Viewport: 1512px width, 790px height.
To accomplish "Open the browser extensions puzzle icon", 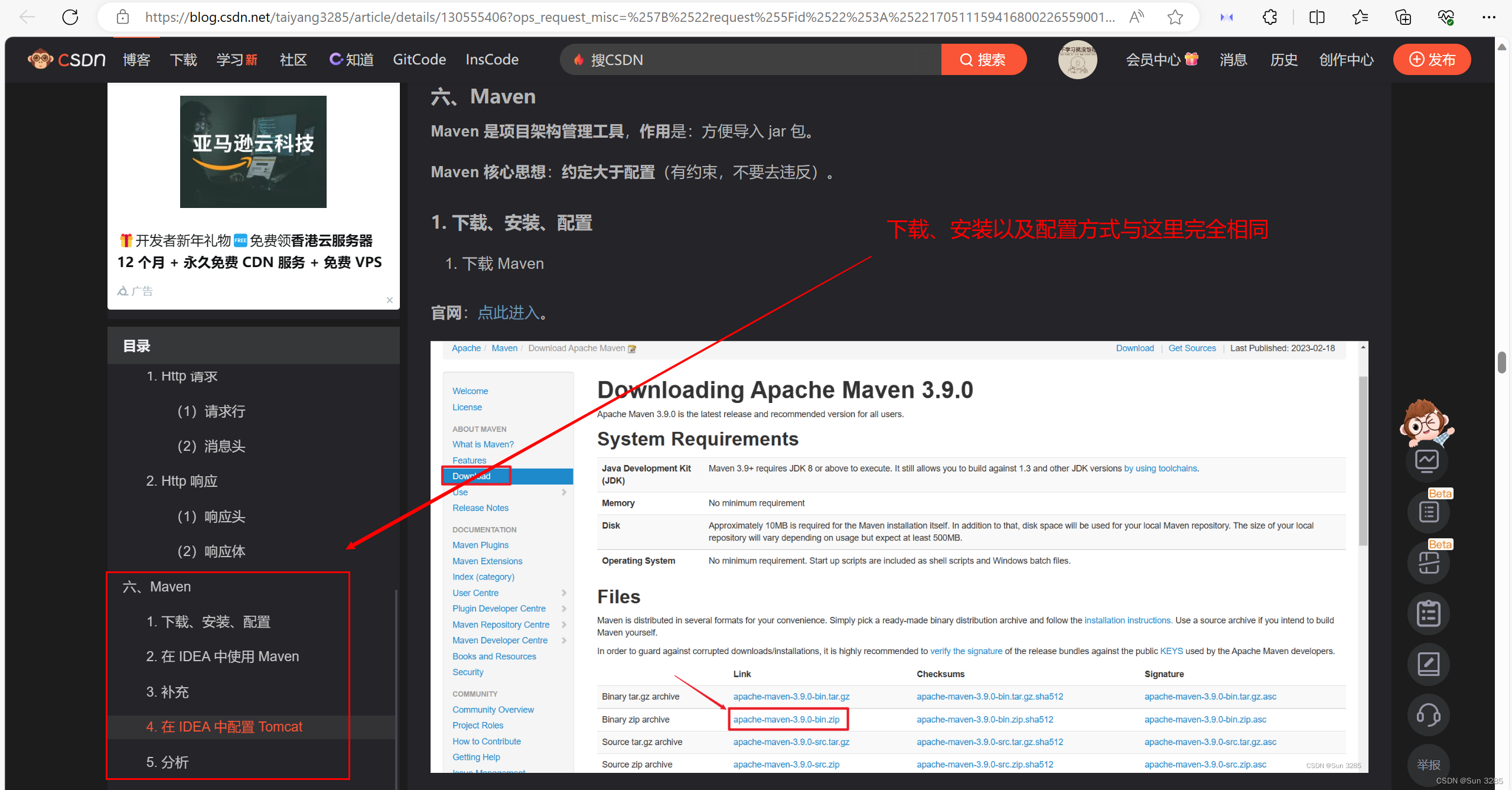I will 1269,17.
